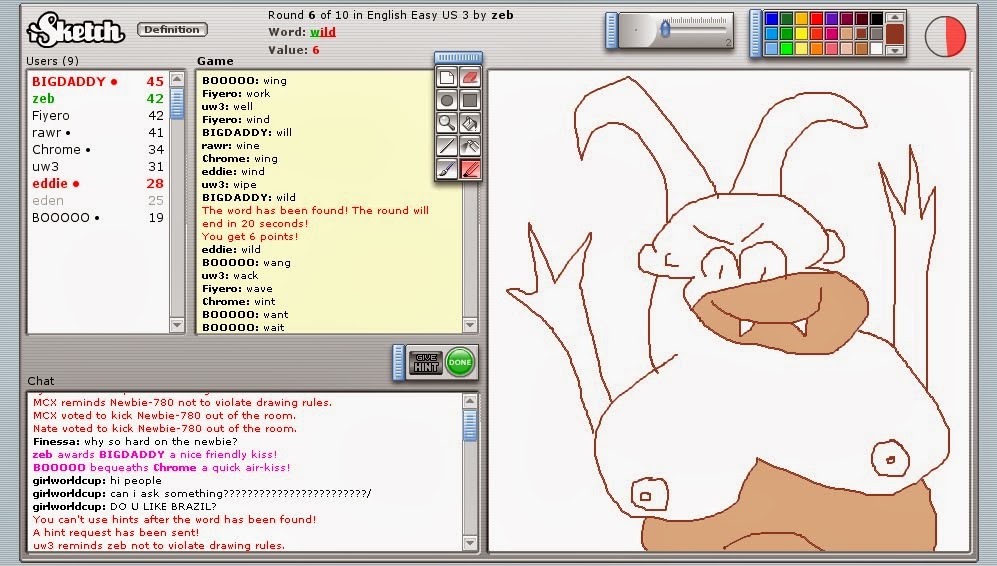Pick the bright yellow color swatch
997x566 pixels.
(802, 34)
